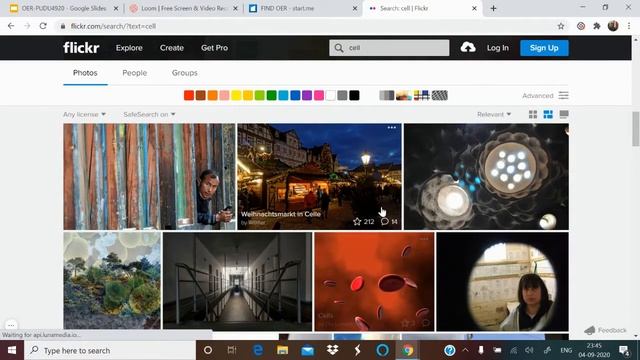Image resolution: width=640 pixels, height=360 pixels.
Task: Bookmark this page with the star icon
Action: pyautogui.click(x=561, y=26)
